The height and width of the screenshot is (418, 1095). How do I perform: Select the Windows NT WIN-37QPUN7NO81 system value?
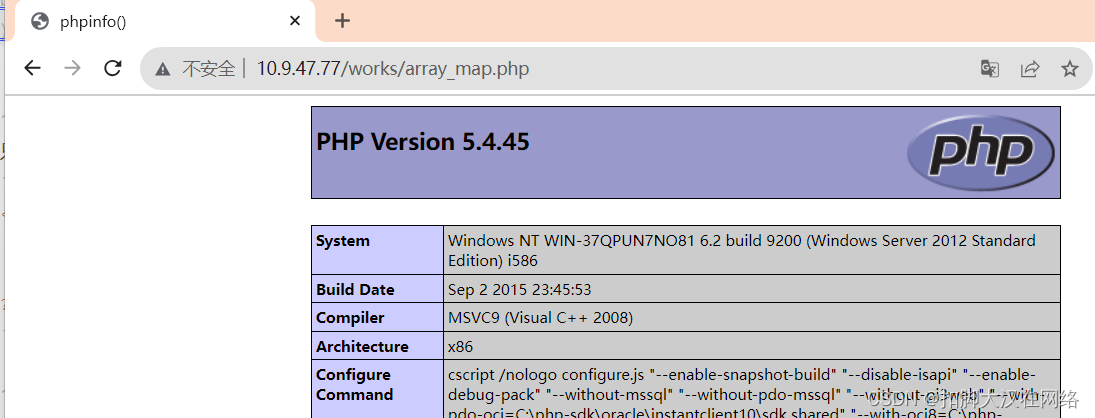coord(742,251)
